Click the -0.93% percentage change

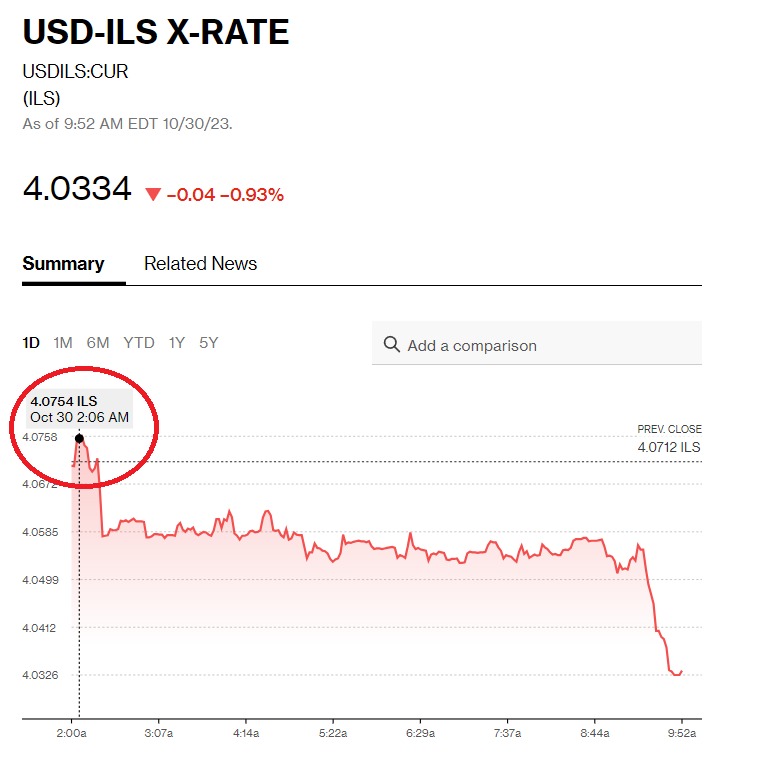258,195
